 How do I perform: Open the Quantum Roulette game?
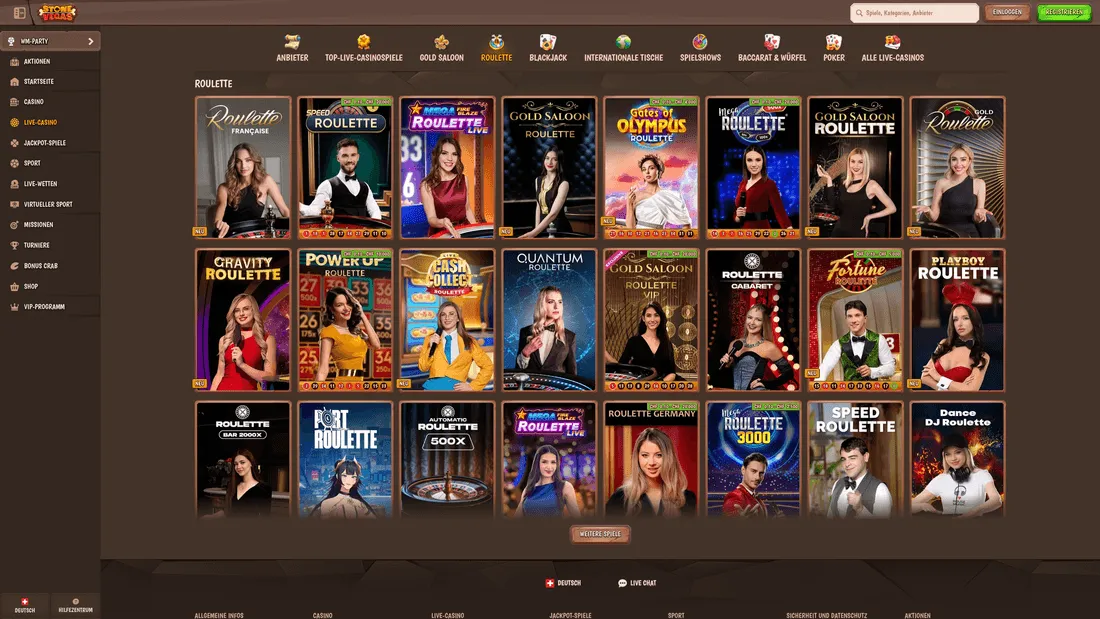549,320
